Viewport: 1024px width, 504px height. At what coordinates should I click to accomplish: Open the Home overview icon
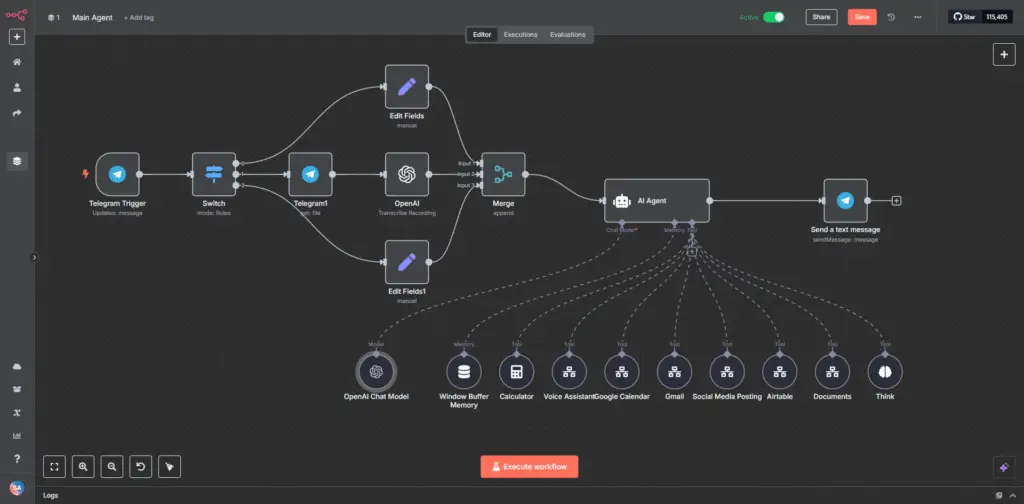pos(17,62)
